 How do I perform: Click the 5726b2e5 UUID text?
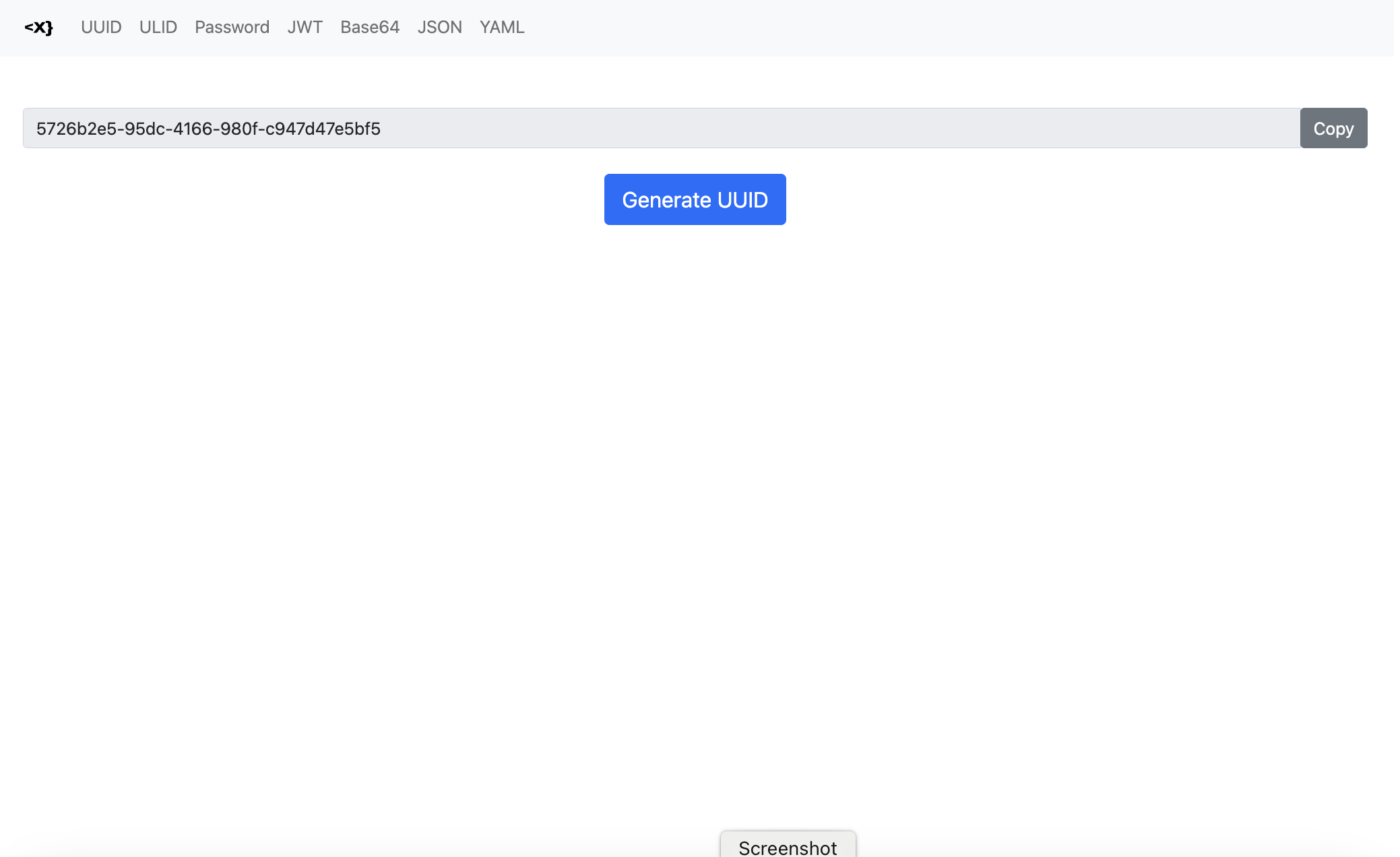tap(208, 129)
